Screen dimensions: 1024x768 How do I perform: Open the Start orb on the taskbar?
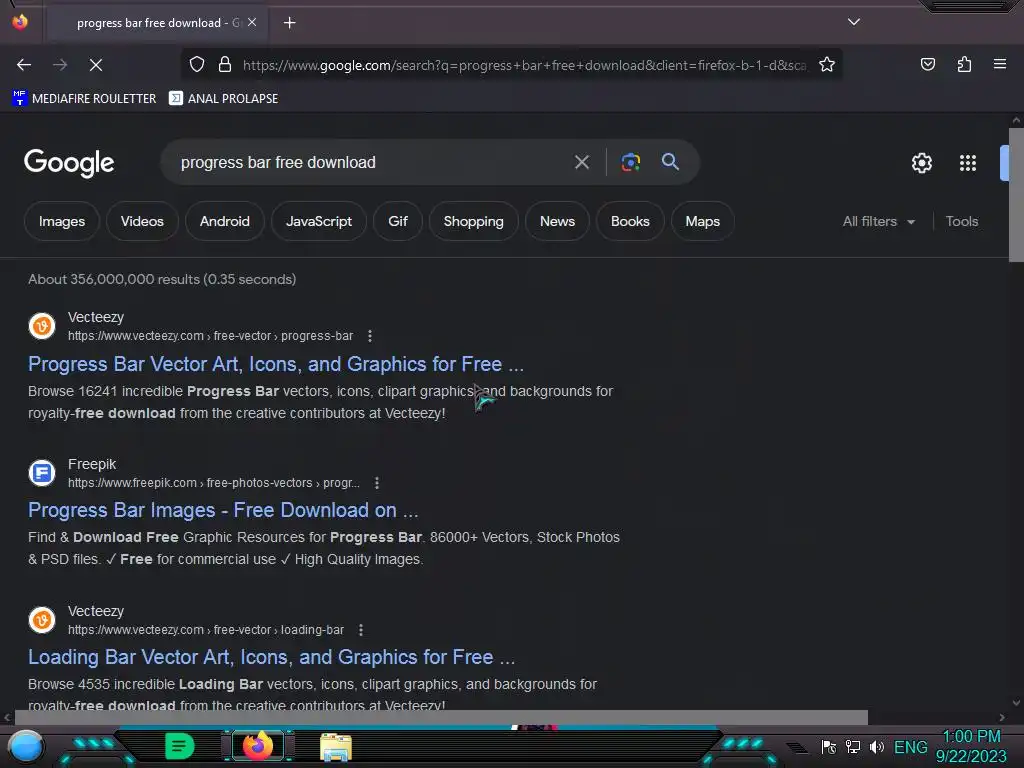26,746
